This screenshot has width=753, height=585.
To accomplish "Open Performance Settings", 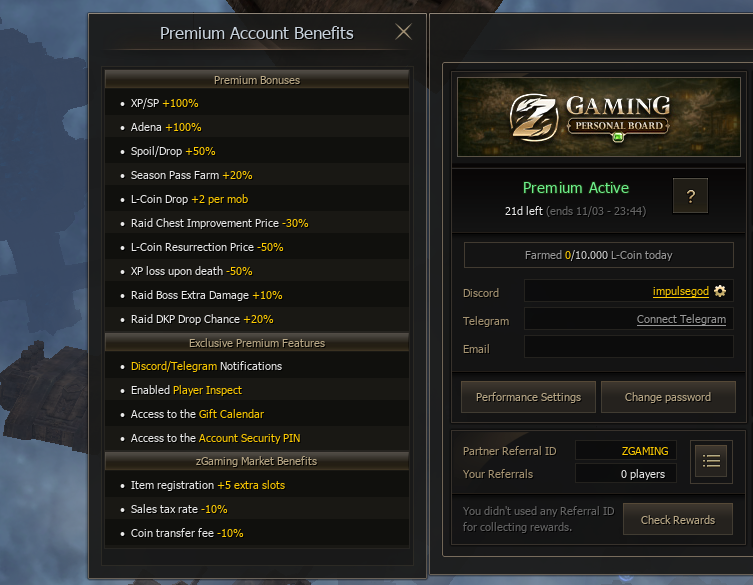I will [528, 397].
